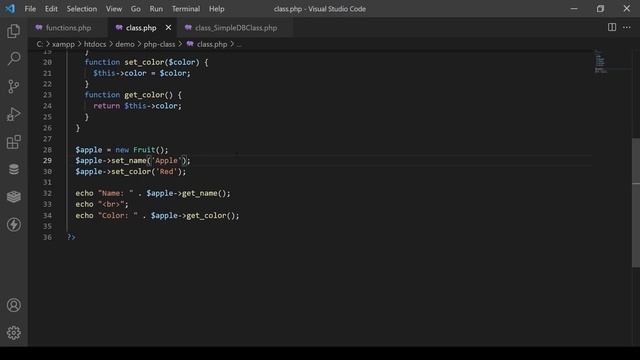Open the Search view icon
The width and height of the screenshot is (640, 360).
tap(13, 58)
